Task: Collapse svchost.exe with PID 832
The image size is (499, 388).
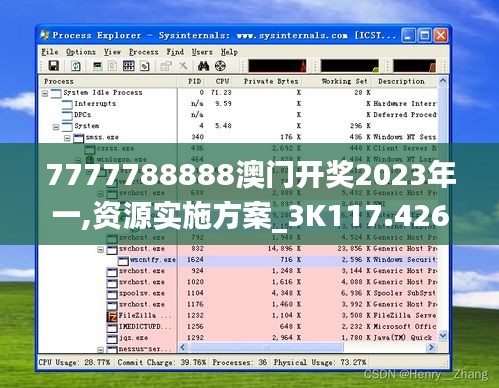Action: pos(100,250)
